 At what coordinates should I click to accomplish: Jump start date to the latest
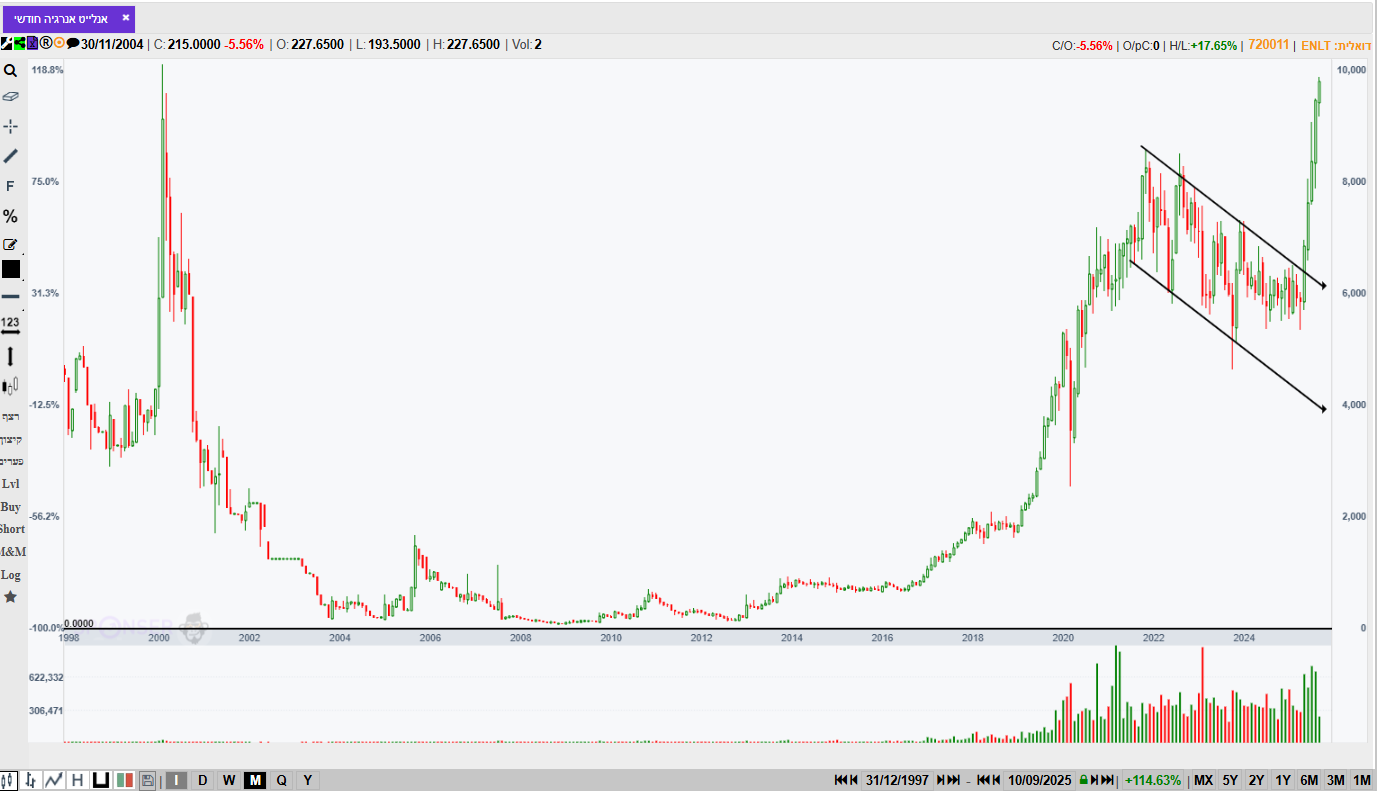[x=953, y=780]
